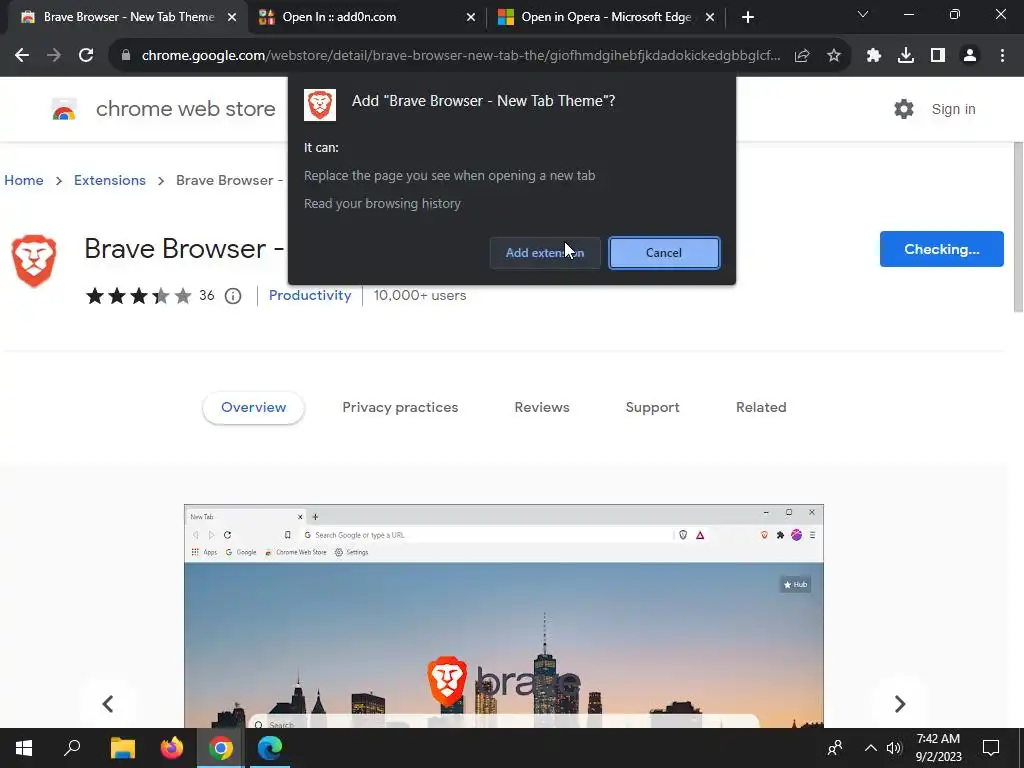
Task: Close the Brave Browser New Tab Theme tab
Action: coord(232,18)
